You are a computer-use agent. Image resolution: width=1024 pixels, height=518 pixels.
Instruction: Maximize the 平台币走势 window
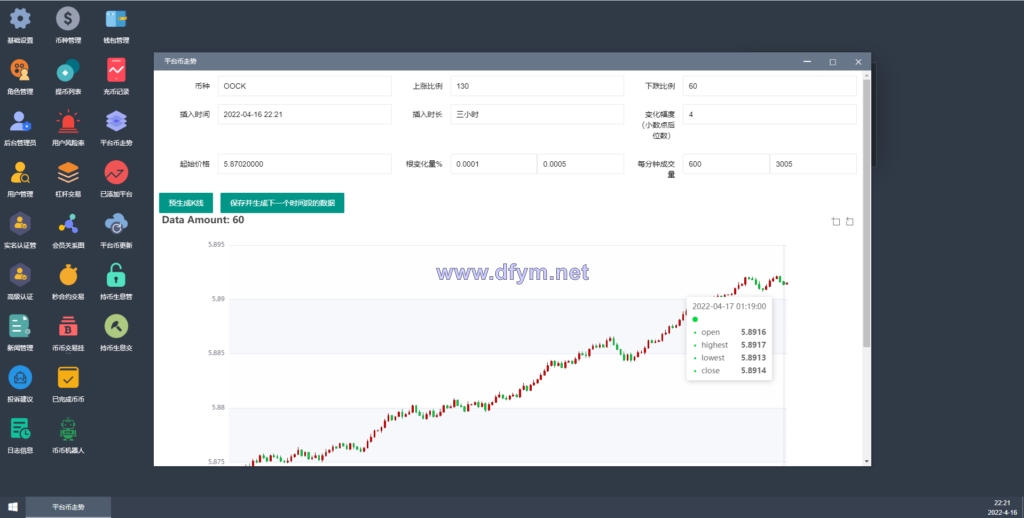pyautogui.click(x=833, y=62)
